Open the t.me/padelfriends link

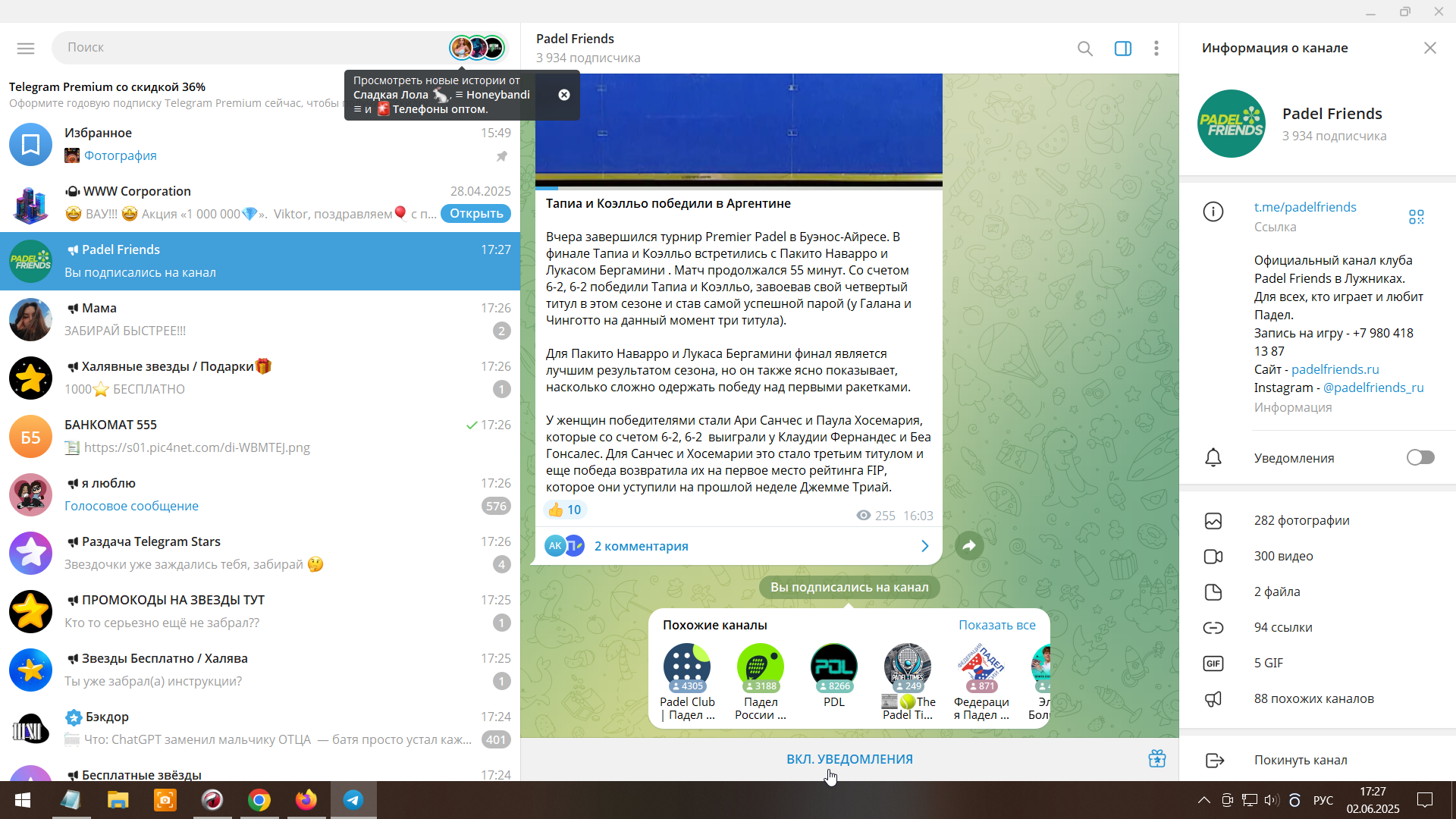coord(1305,207)
